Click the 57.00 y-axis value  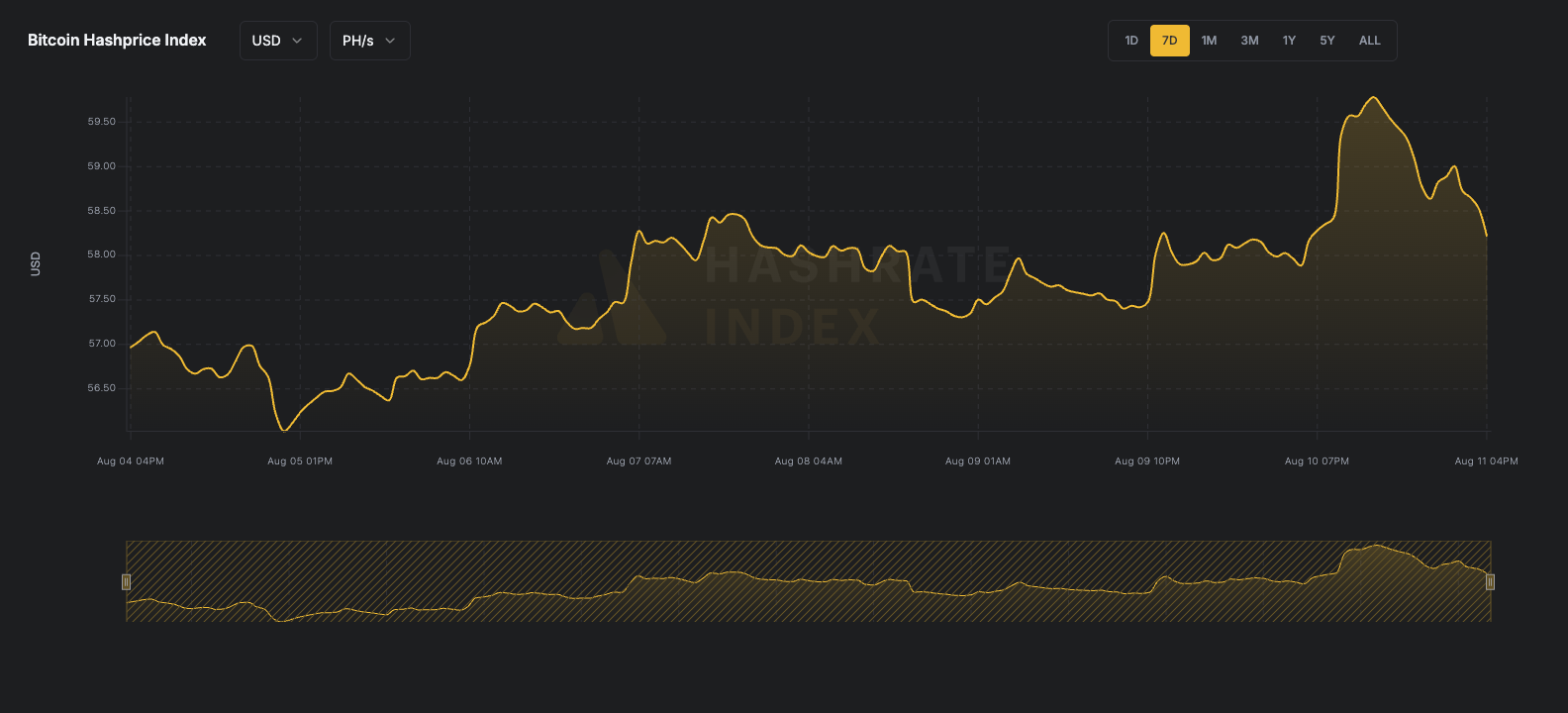[102, 344]
